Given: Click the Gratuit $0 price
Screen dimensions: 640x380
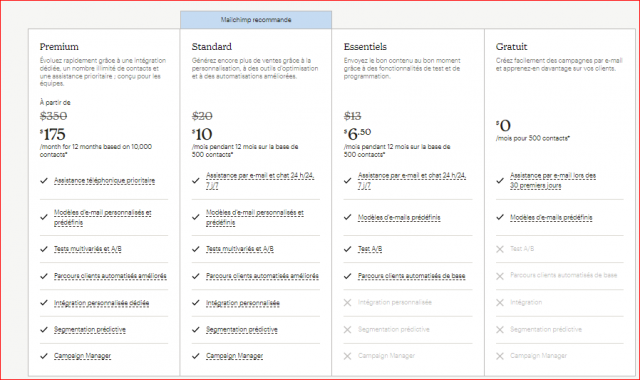Looking at the screenshot, I should [x=503, y=125].
